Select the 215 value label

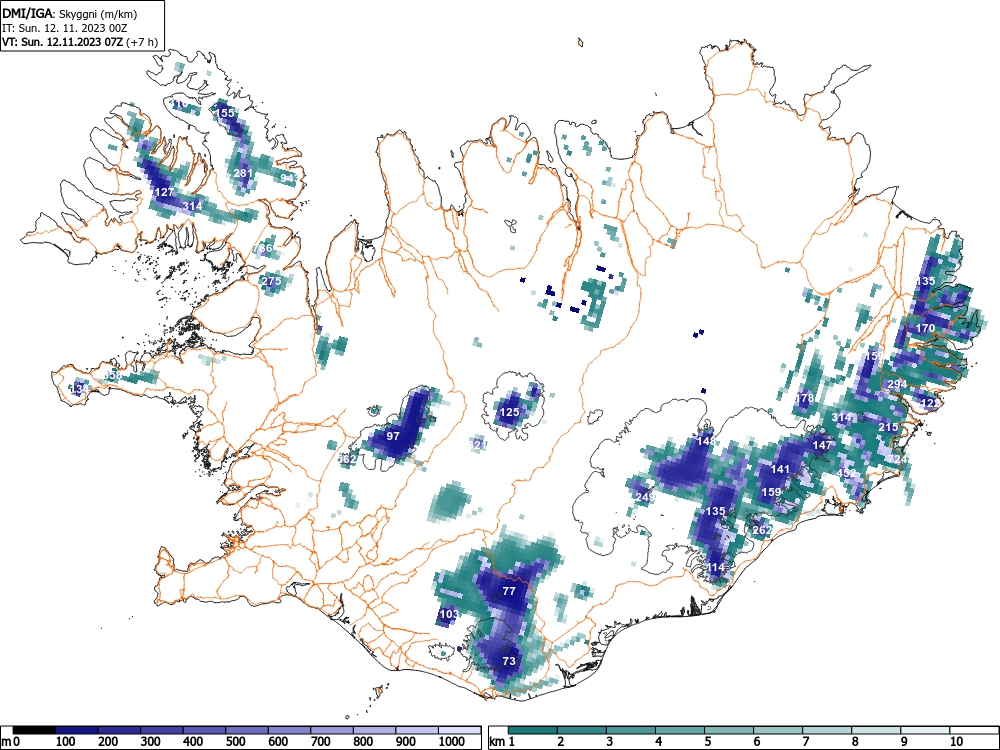(888, 427)
